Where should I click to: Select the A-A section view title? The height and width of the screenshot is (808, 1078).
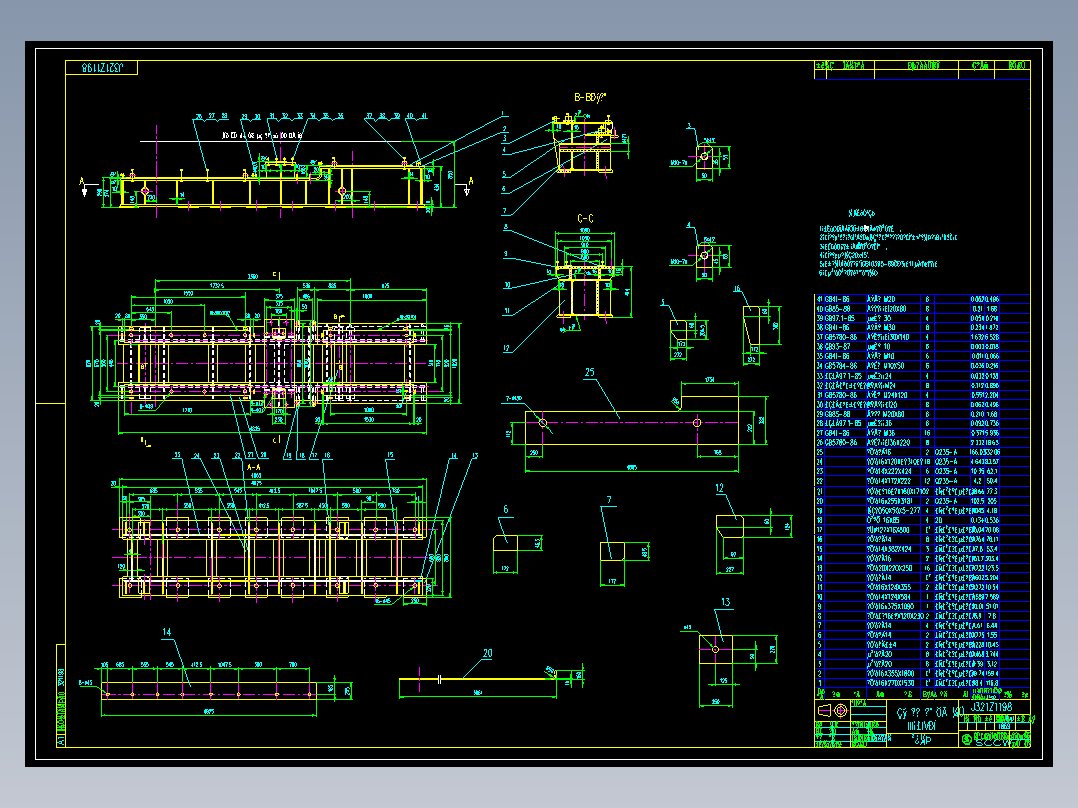pos(254,467)
